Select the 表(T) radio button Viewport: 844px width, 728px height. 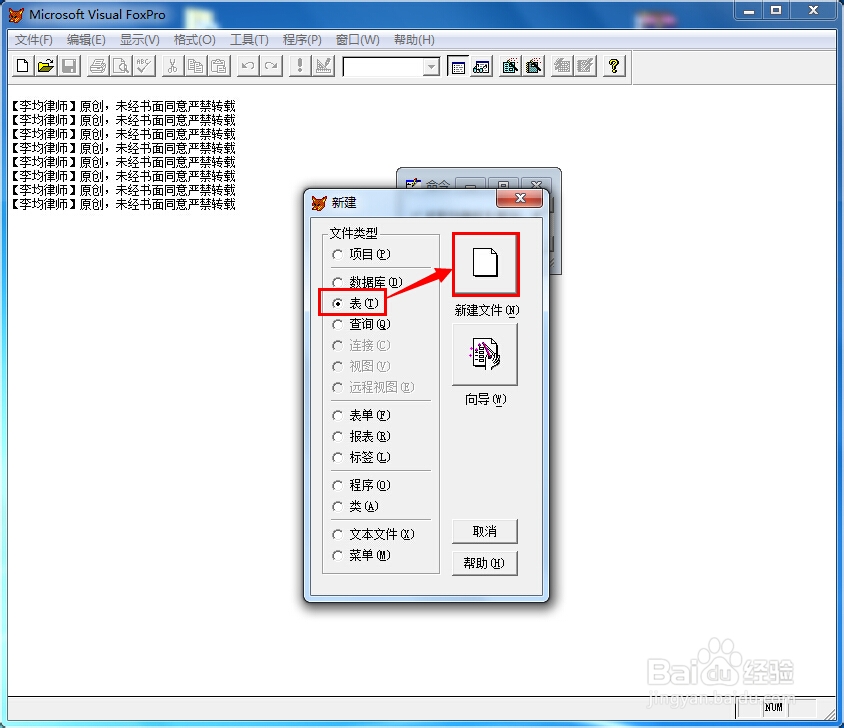tap(337, 303)
